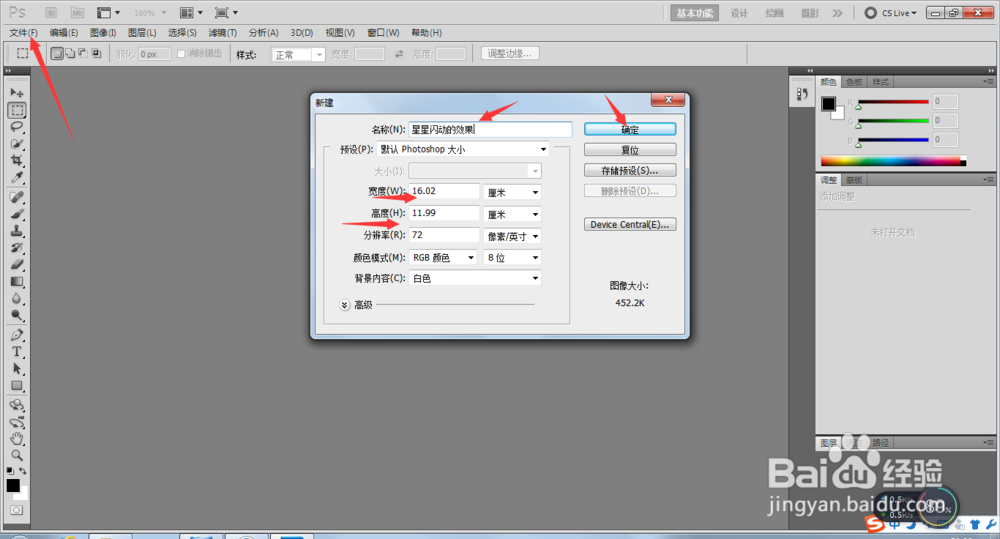1000x539 pixels.
Task: Select the Zoom tool
Action: (x=17, y=455)
